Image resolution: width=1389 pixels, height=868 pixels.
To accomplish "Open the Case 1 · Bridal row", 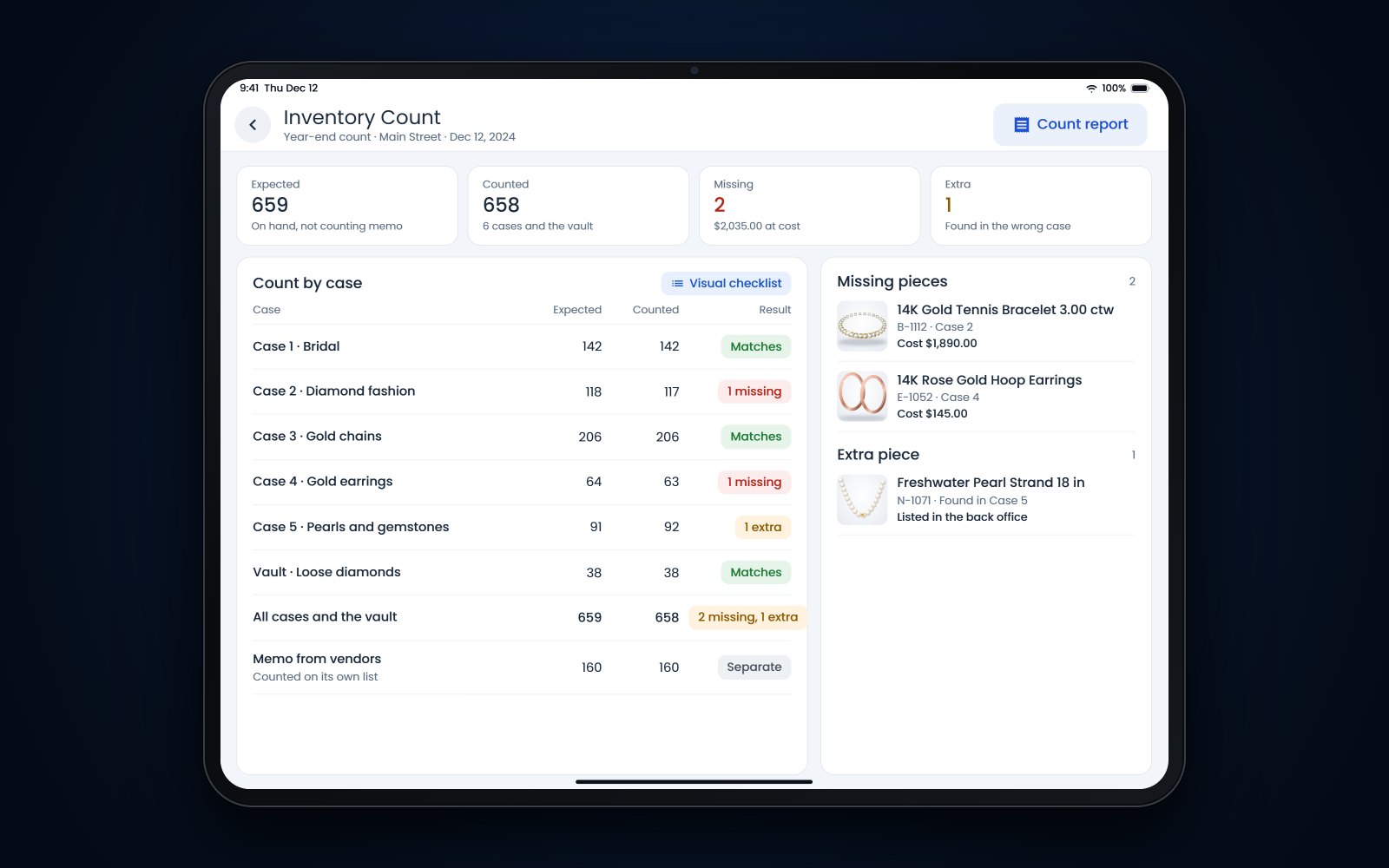I will click(x=522, y=346).
